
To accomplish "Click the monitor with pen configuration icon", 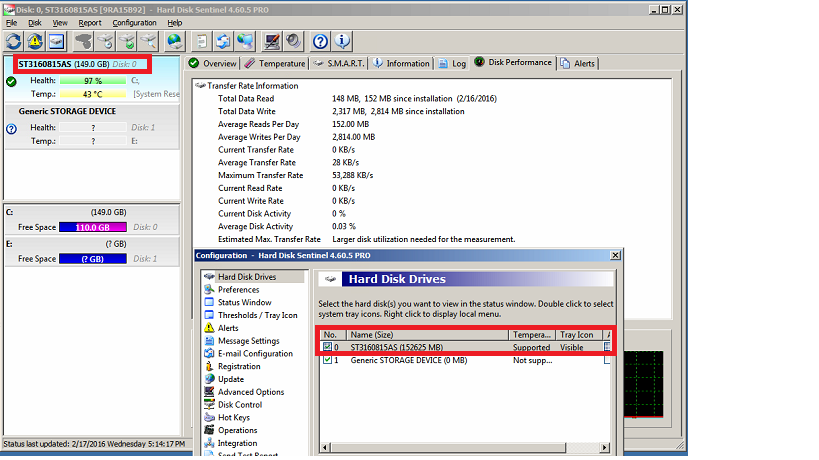I will (272, 41).
